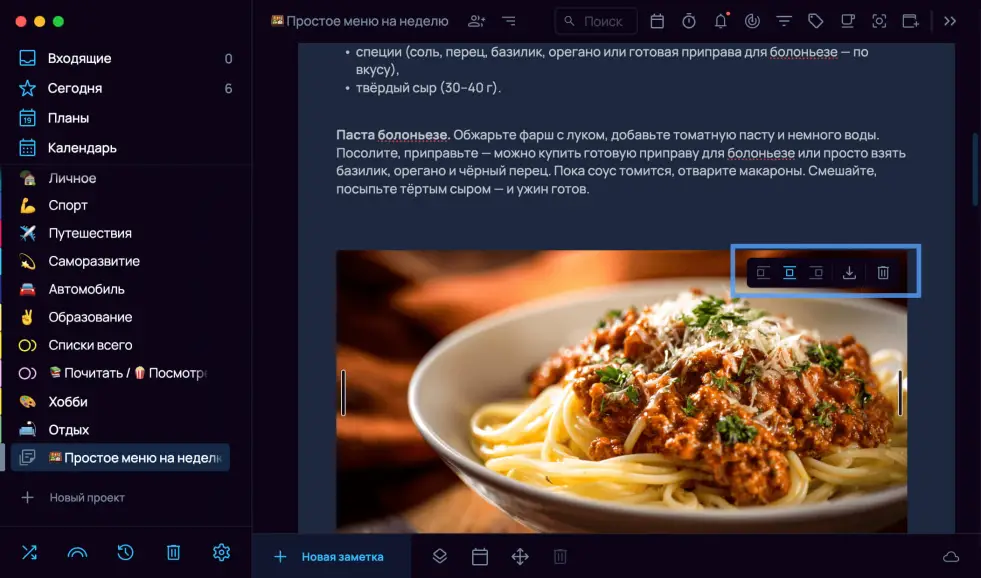This screenshot has width=981, height=578.
Task: Create a note with Новая заметка
Action: 331,557
